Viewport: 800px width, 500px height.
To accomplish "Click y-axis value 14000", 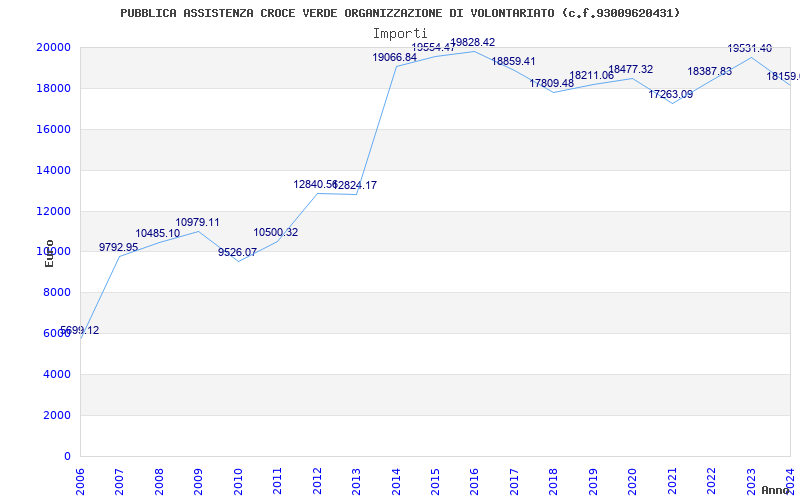I will tap(53, 170).
